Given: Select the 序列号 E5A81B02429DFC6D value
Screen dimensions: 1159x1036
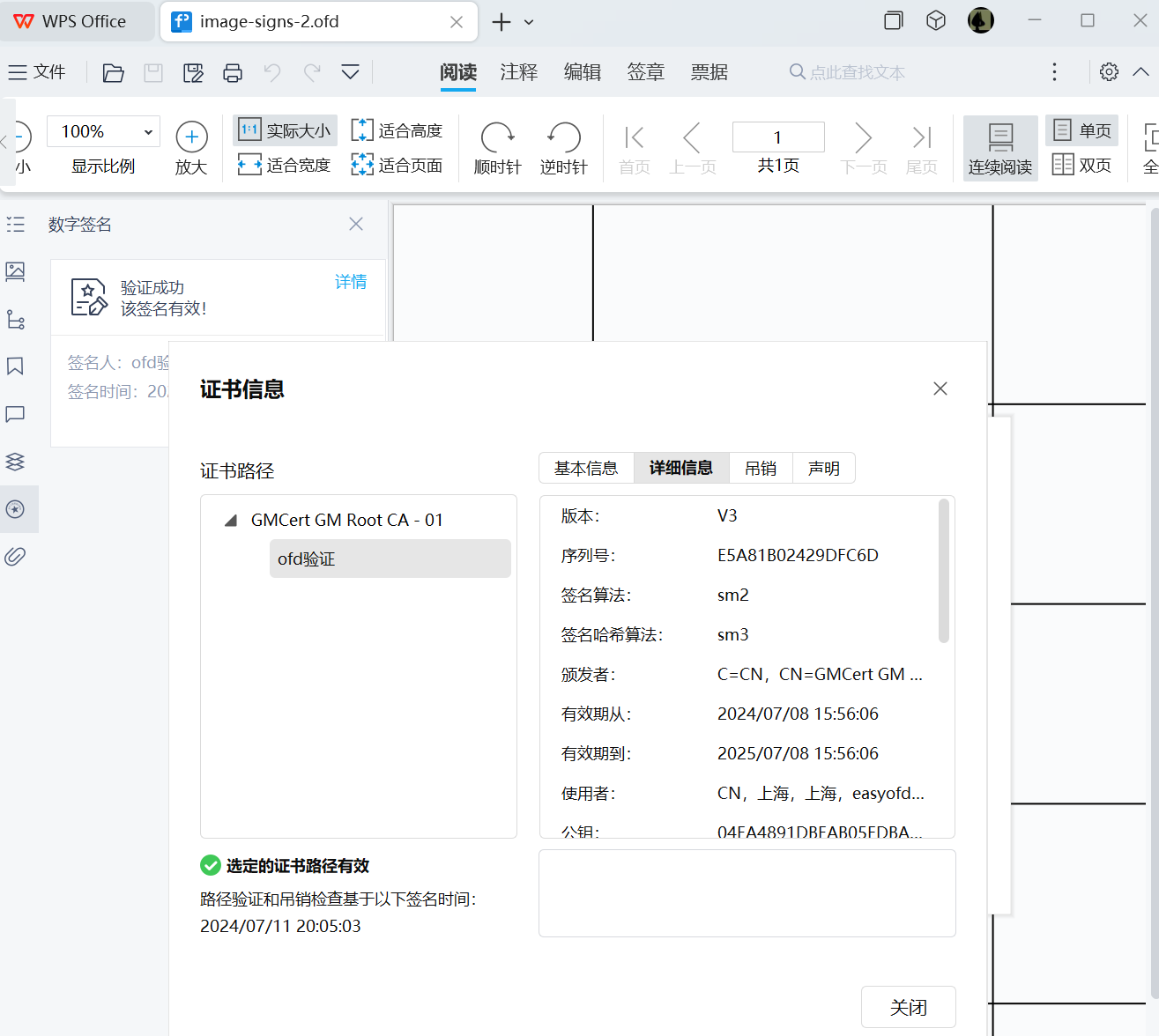Looking at the screenshot, I should tap(798, 555).
